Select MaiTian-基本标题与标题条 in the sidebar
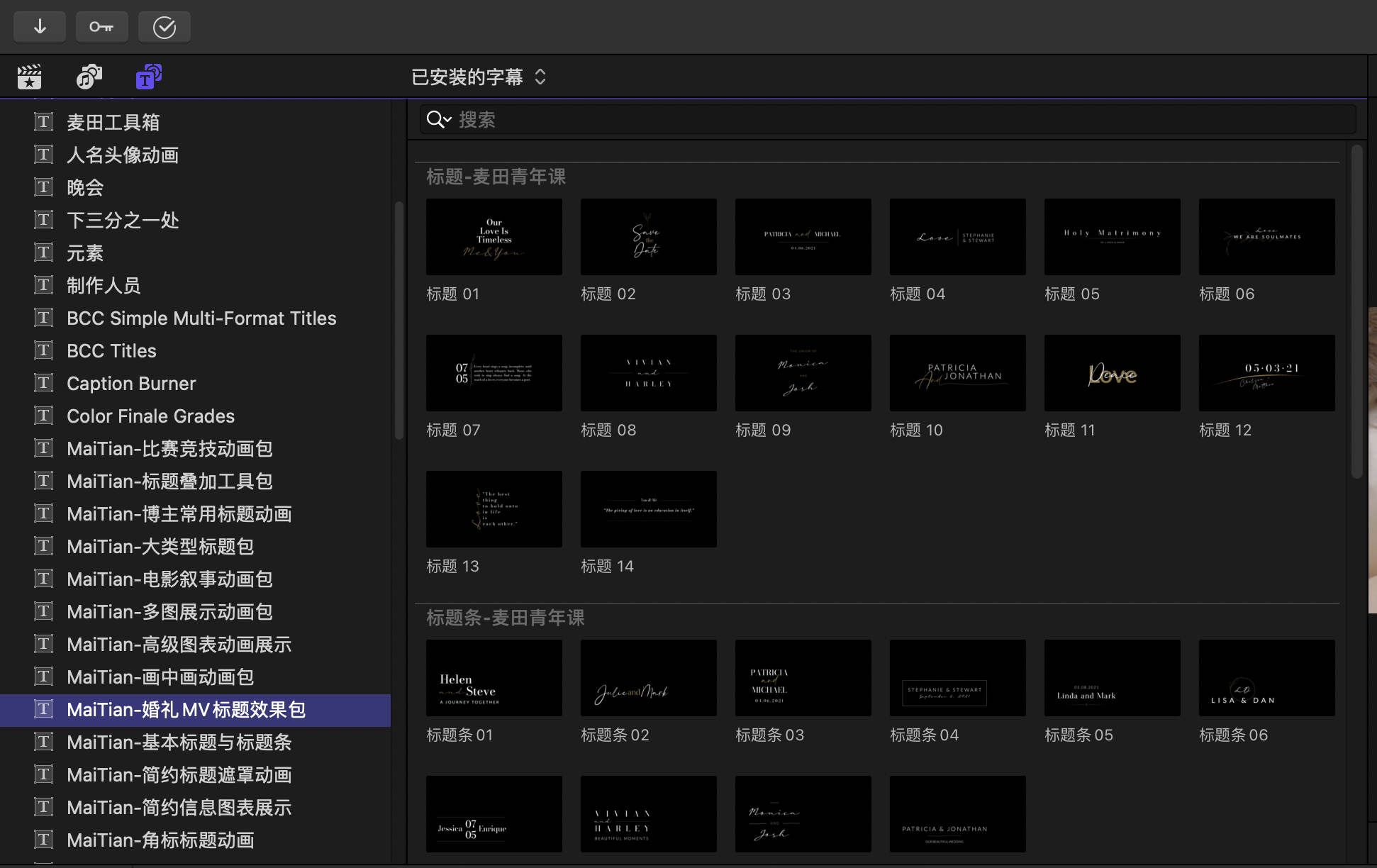 tap(179, 742)
